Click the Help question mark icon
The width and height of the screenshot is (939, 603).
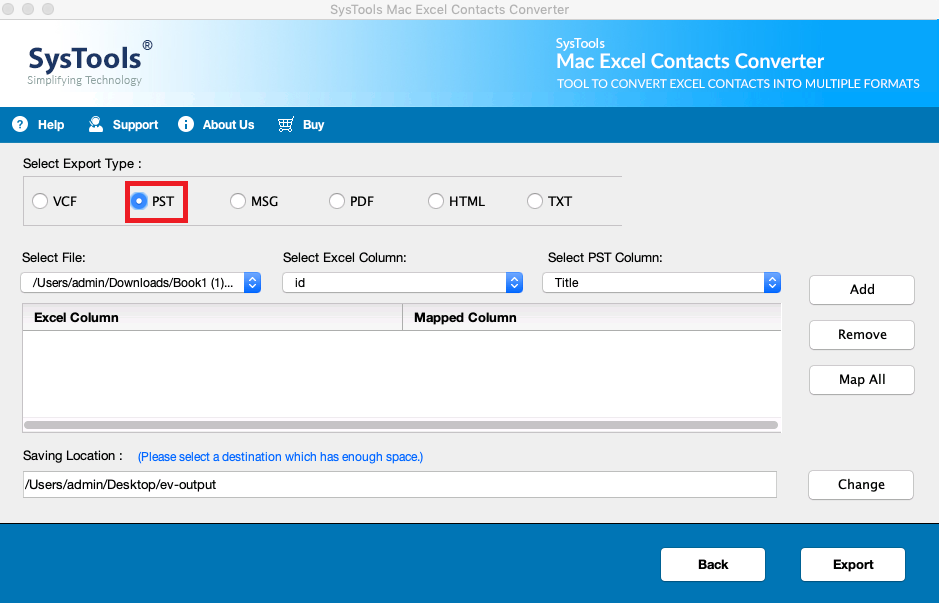19,125
